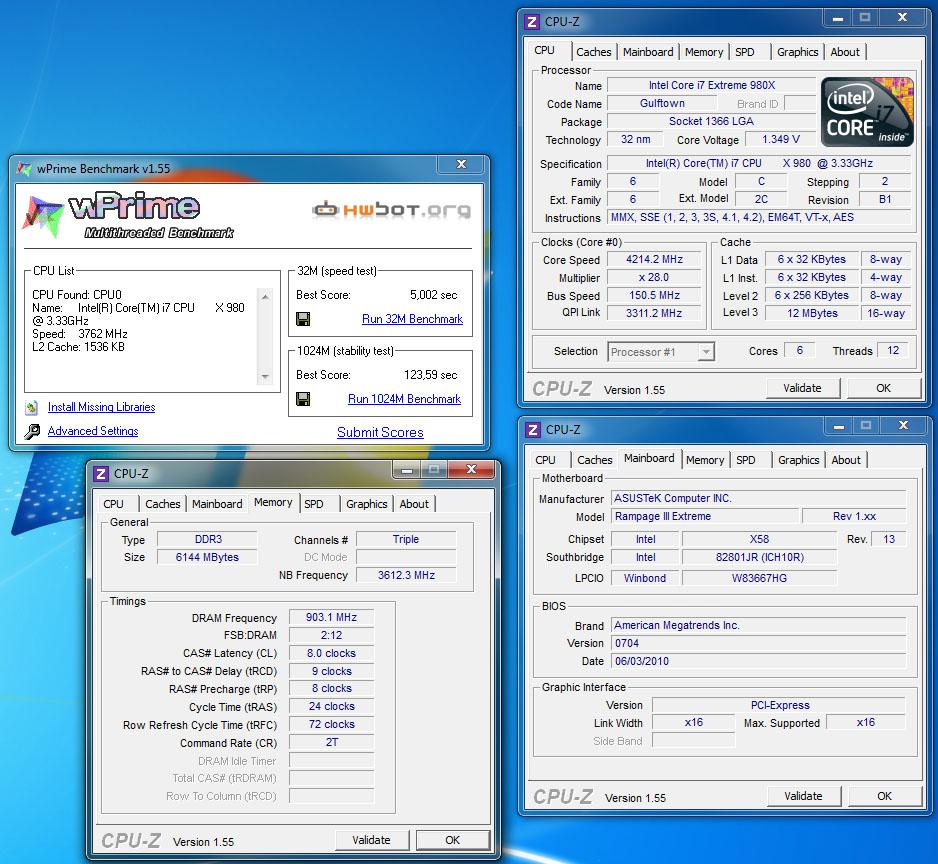Click the Core Speed 4214.2 MHz value
Viewport: 938px width, 864px height.
[654, 259]
